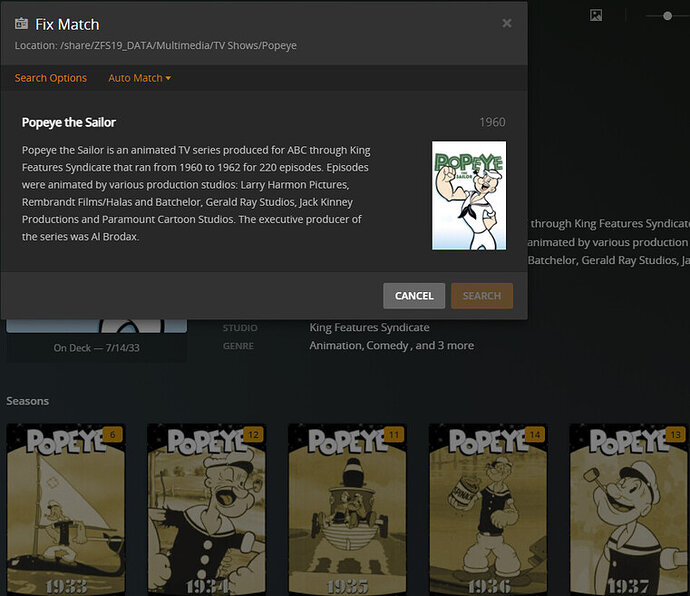The width and height of the screenshot is (690, 596).
Task: Expand the Auto Match dropdown
Action: (139, 78)
